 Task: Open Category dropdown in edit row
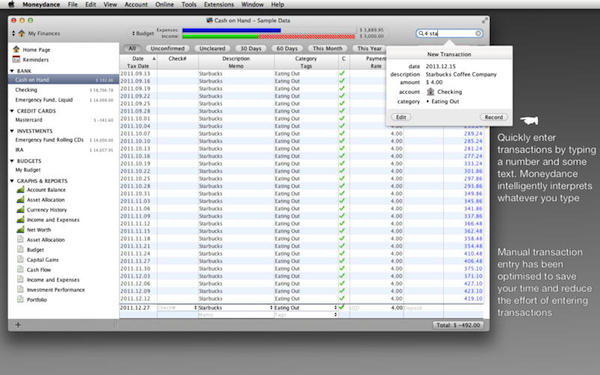click(336, 308)
